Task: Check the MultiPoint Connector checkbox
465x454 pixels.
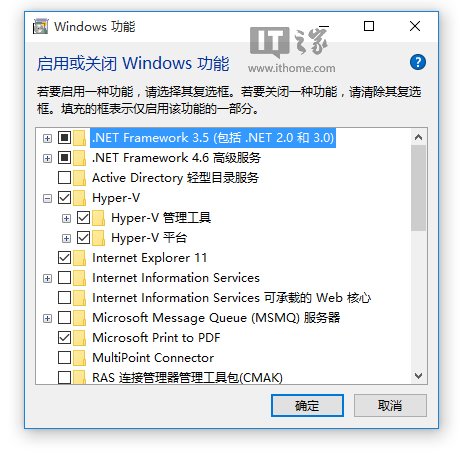Action: pyautogui.click(x=64, y=358)
